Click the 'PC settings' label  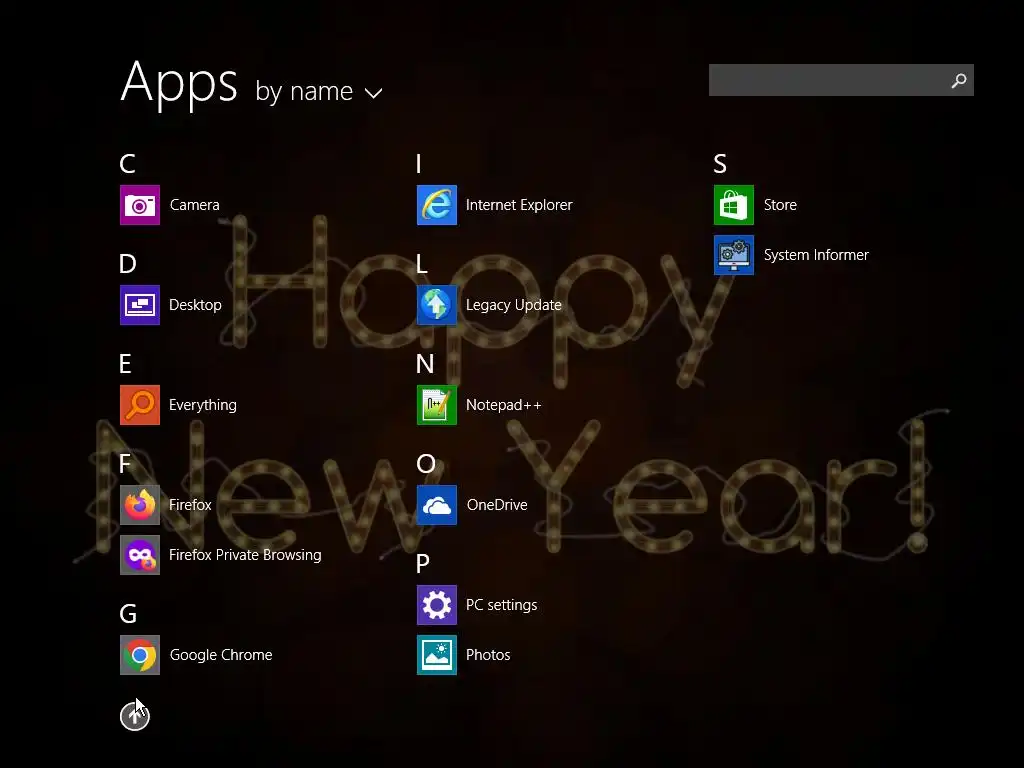pyautogui.click(x=502, y=605)
